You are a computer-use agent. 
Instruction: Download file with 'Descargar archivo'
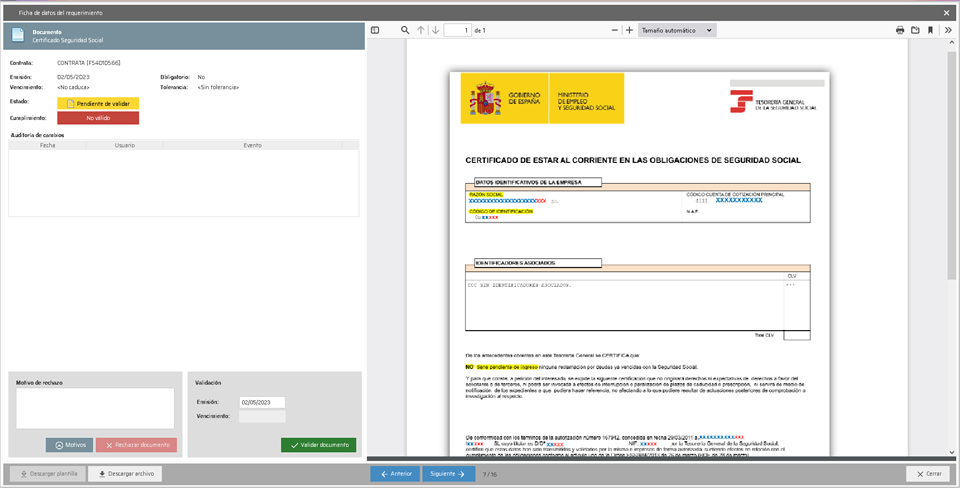pyautogui.click(x=125, y=474)
